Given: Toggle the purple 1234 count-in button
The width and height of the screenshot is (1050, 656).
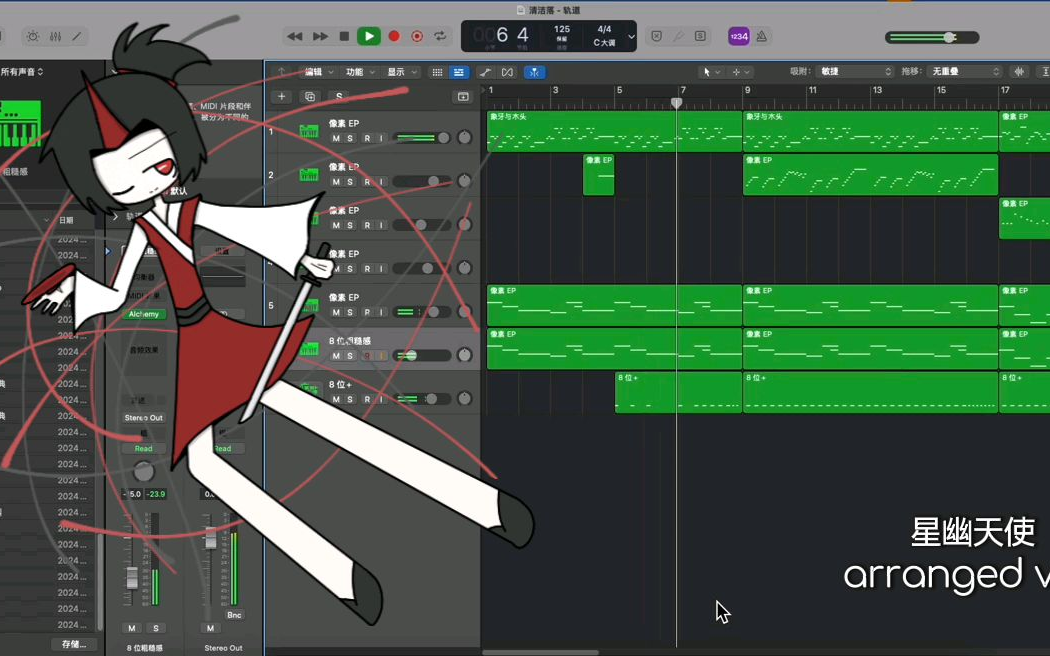Looking at the screenshot, I should [x=738, y=36].
